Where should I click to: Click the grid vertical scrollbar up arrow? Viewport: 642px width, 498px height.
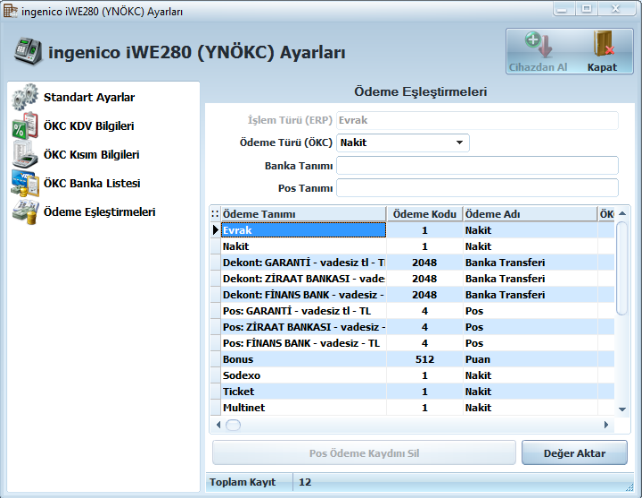coord(622,213)
